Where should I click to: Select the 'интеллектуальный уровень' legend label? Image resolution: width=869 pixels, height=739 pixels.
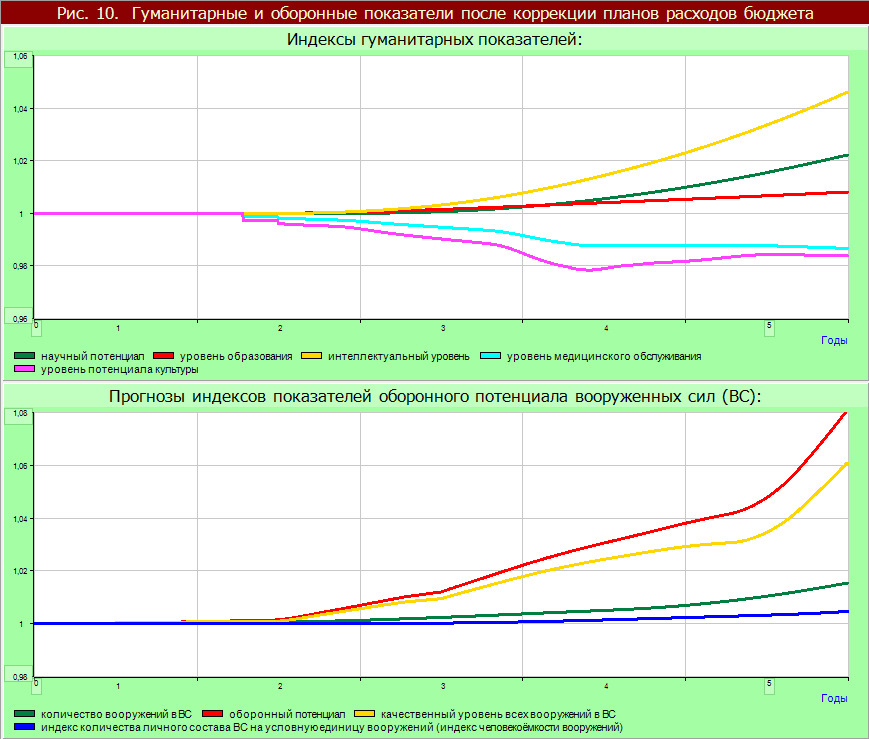[398, 356]
